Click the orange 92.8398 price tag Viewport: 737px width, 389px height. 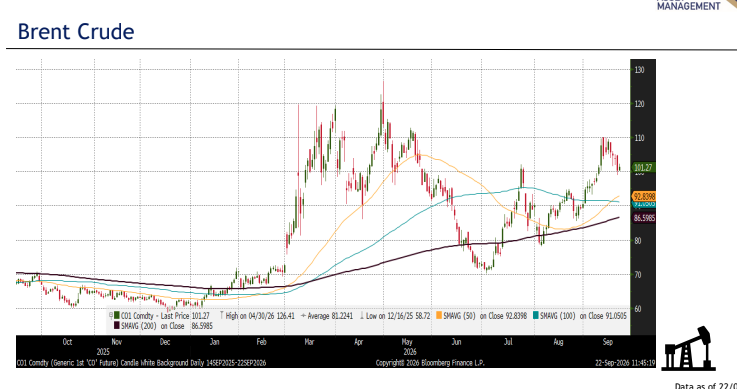point(643,196)
